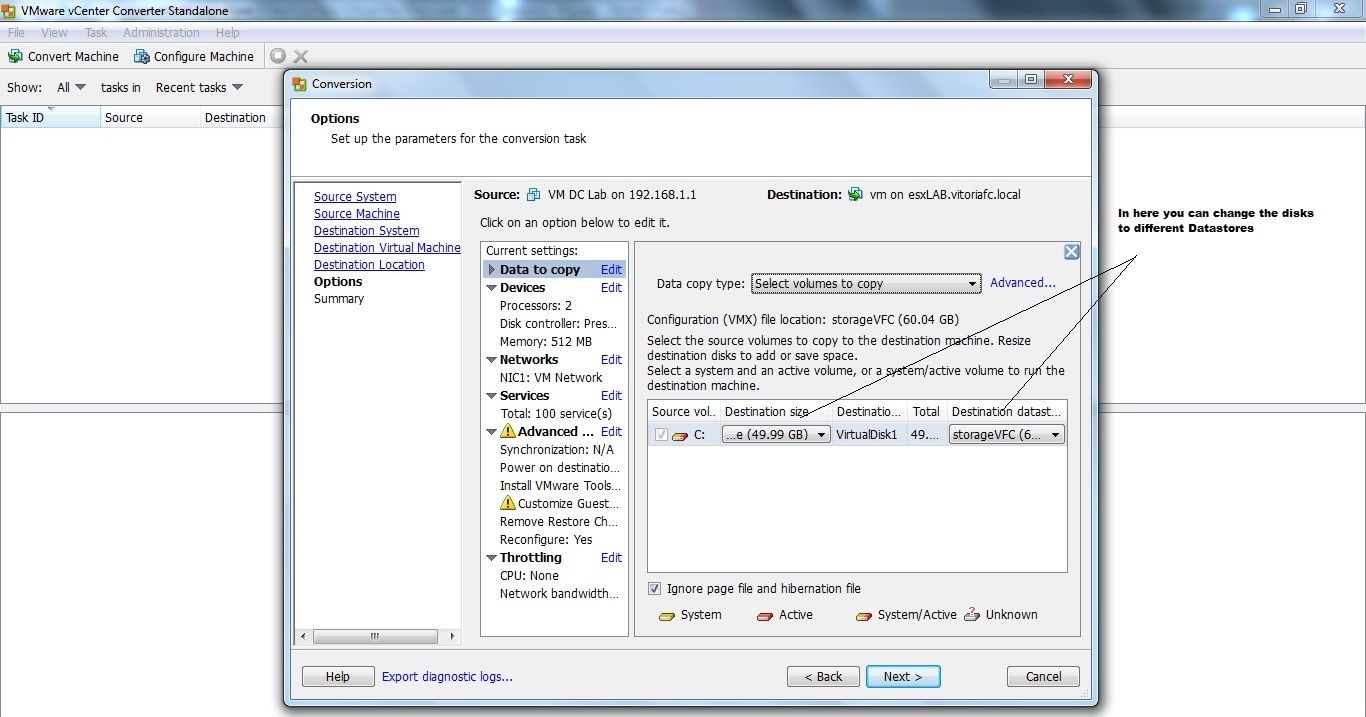
Task: Click the Unknown legend disk icon
Action: (972, 615)
